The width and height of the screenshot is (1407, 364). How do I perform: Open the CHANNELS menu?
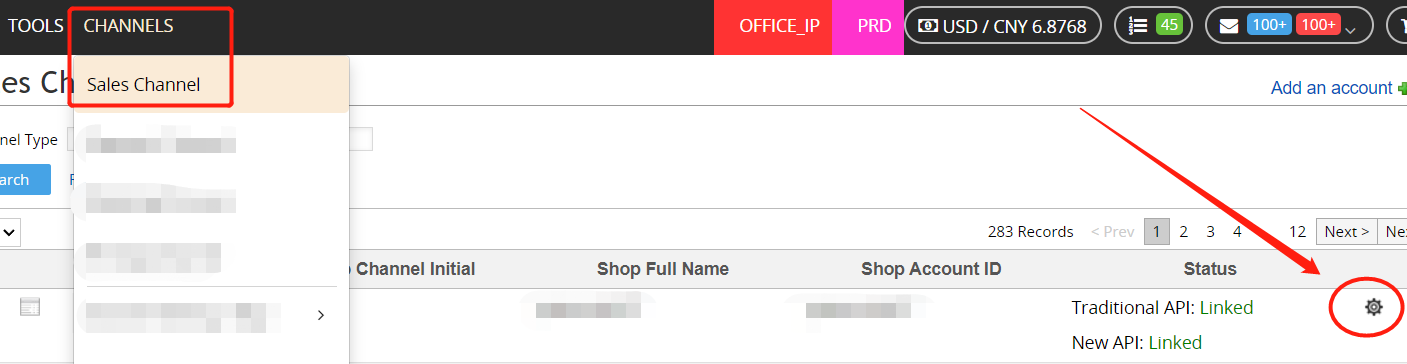pos(128,26)
